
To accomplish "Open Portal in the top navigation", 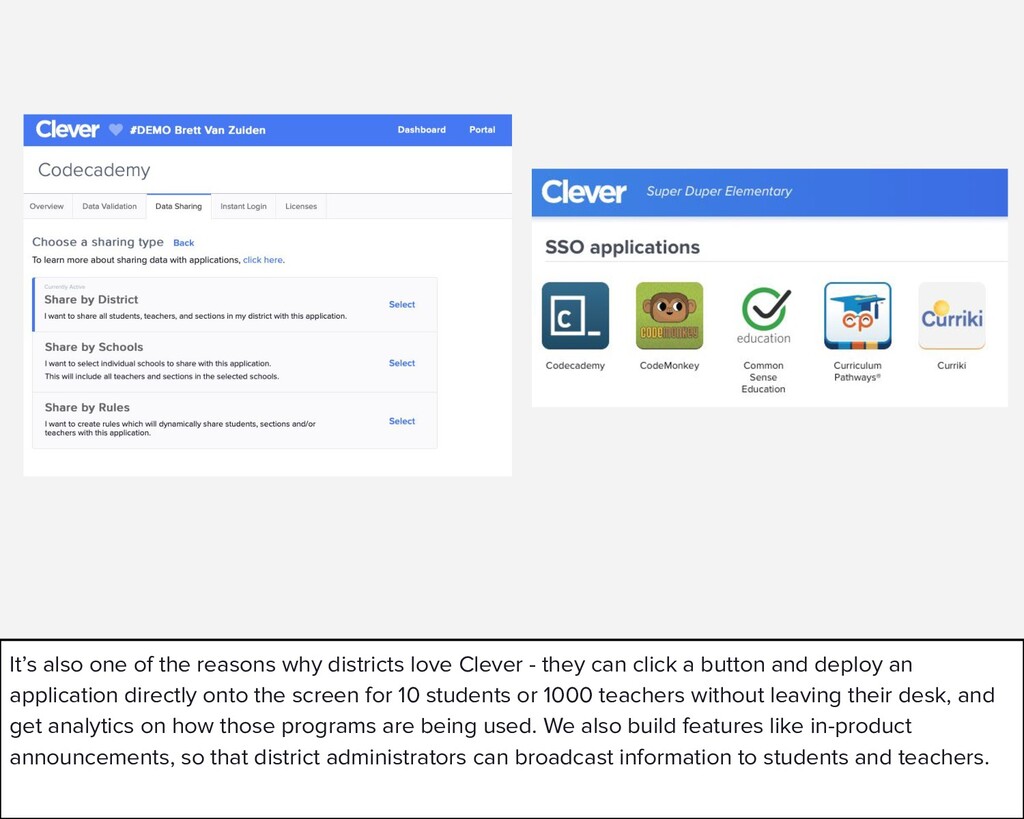I will 482,130.
